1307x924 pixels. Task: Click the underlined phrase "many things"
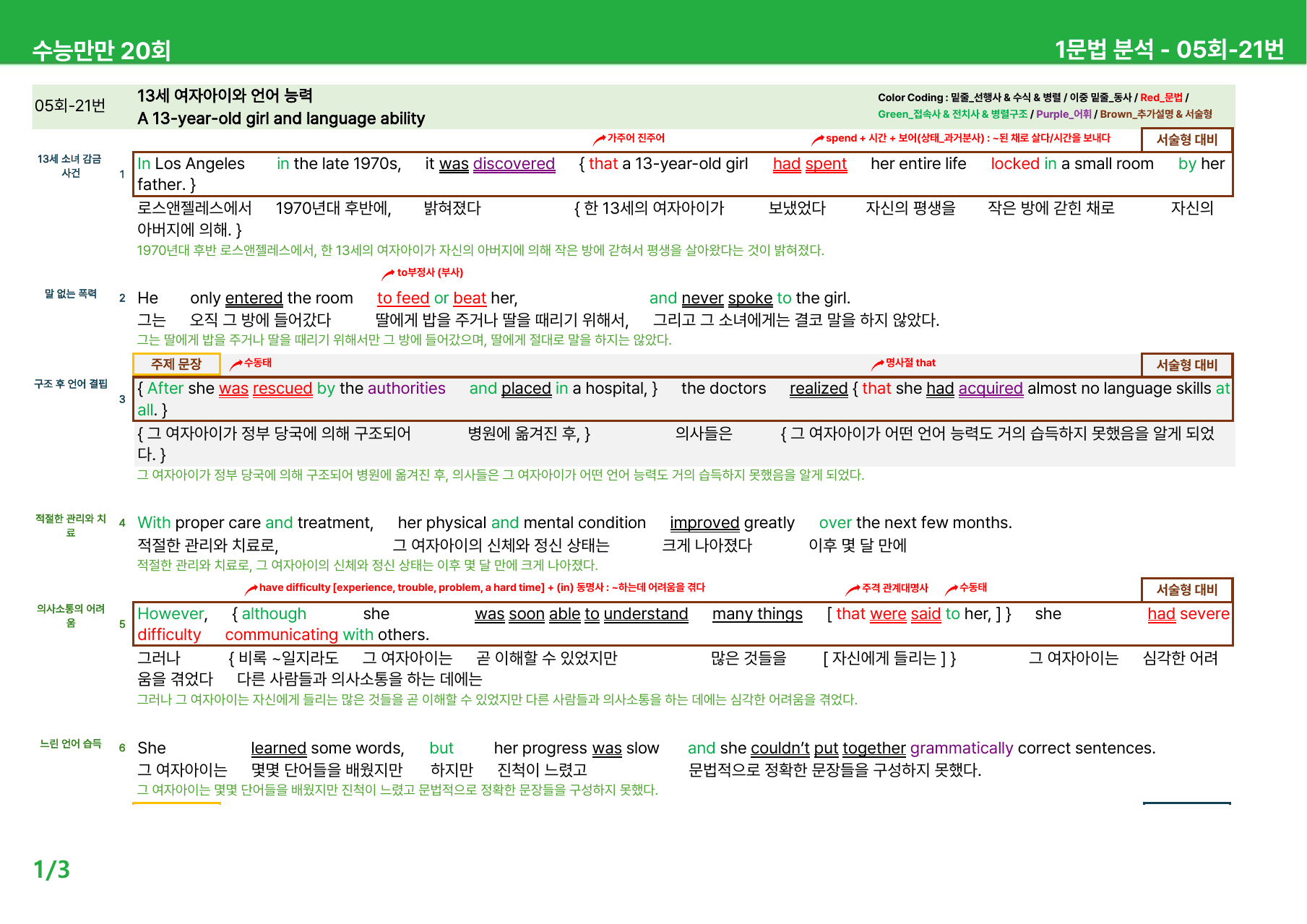(757, 614)
